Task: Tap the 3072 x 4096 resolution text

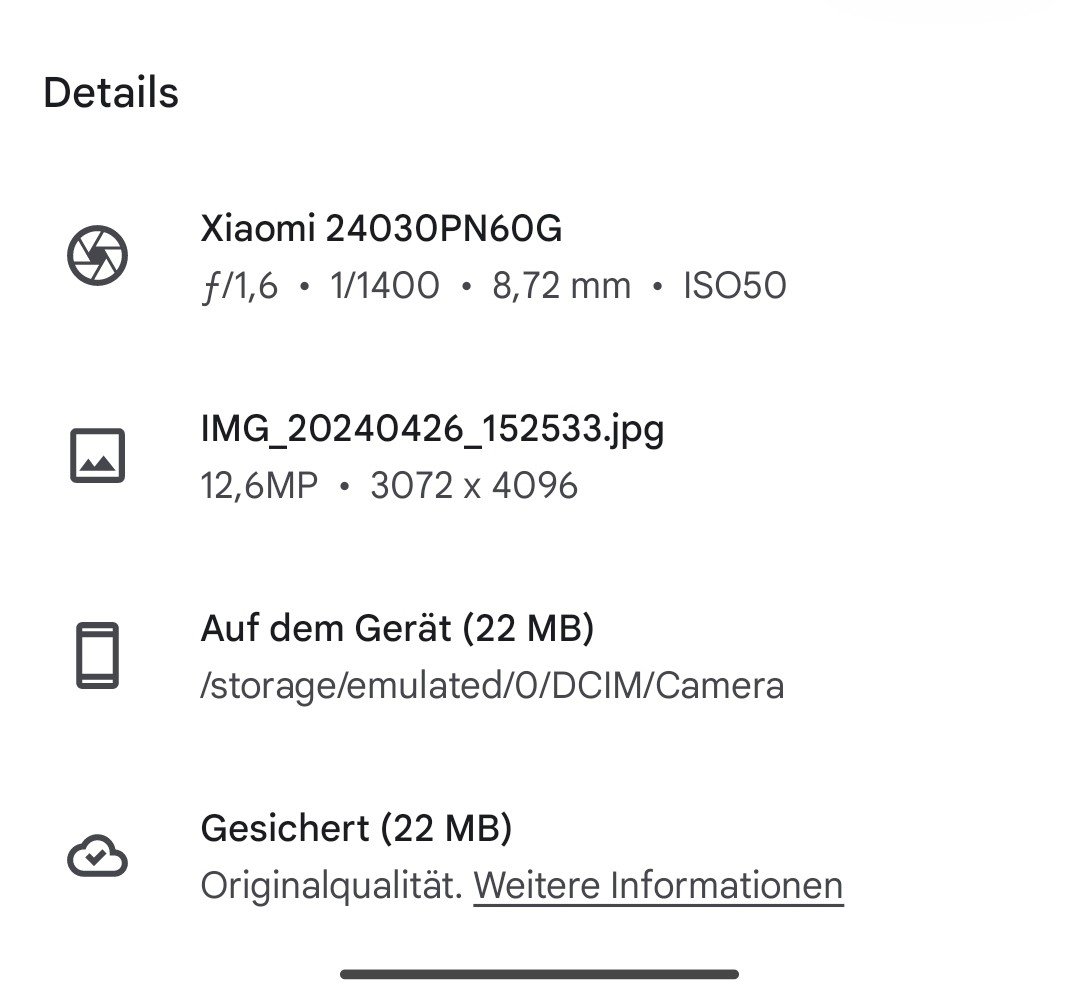Action: (473, 487)
